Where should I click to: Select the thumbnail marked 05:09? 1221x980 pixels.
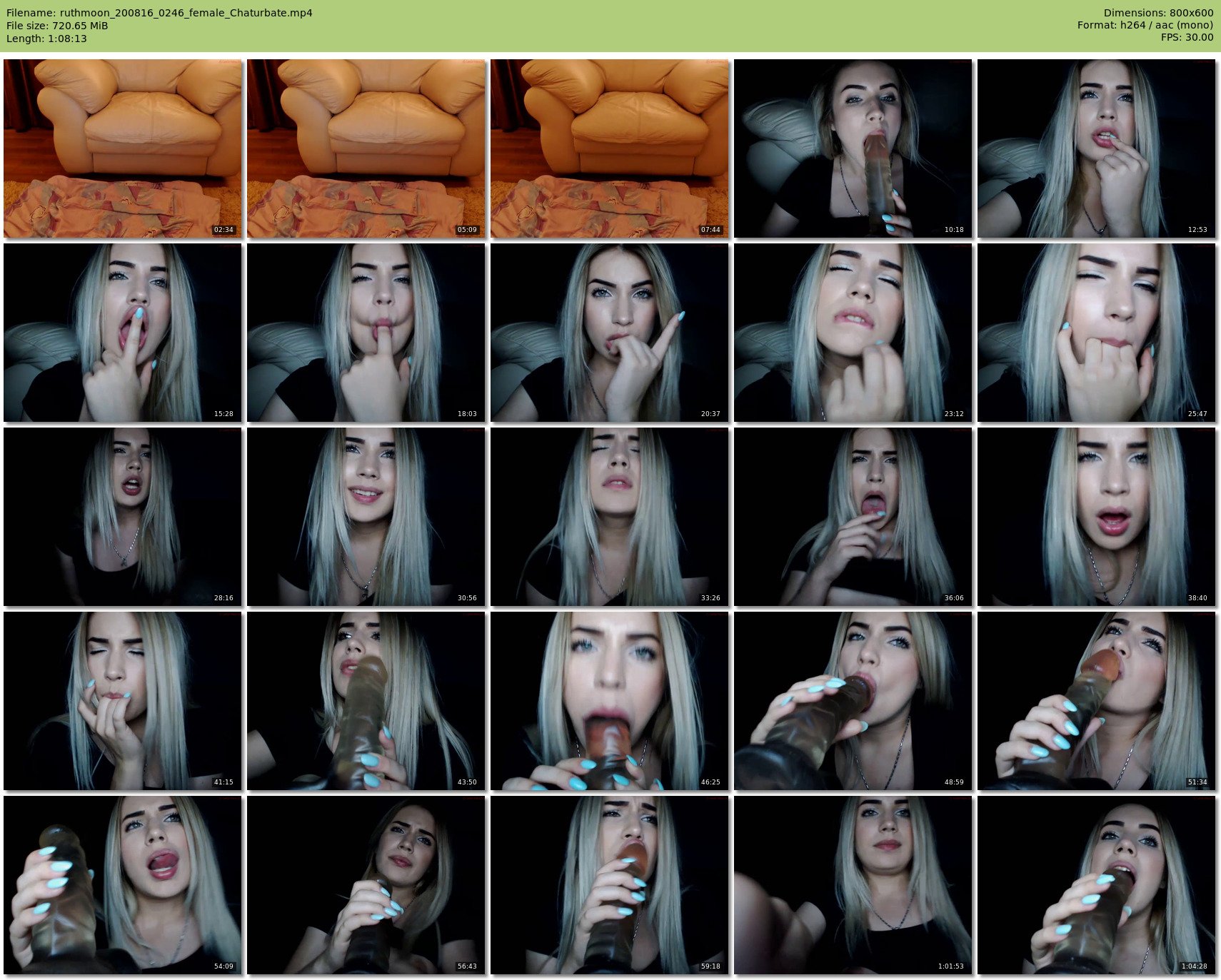366,148
